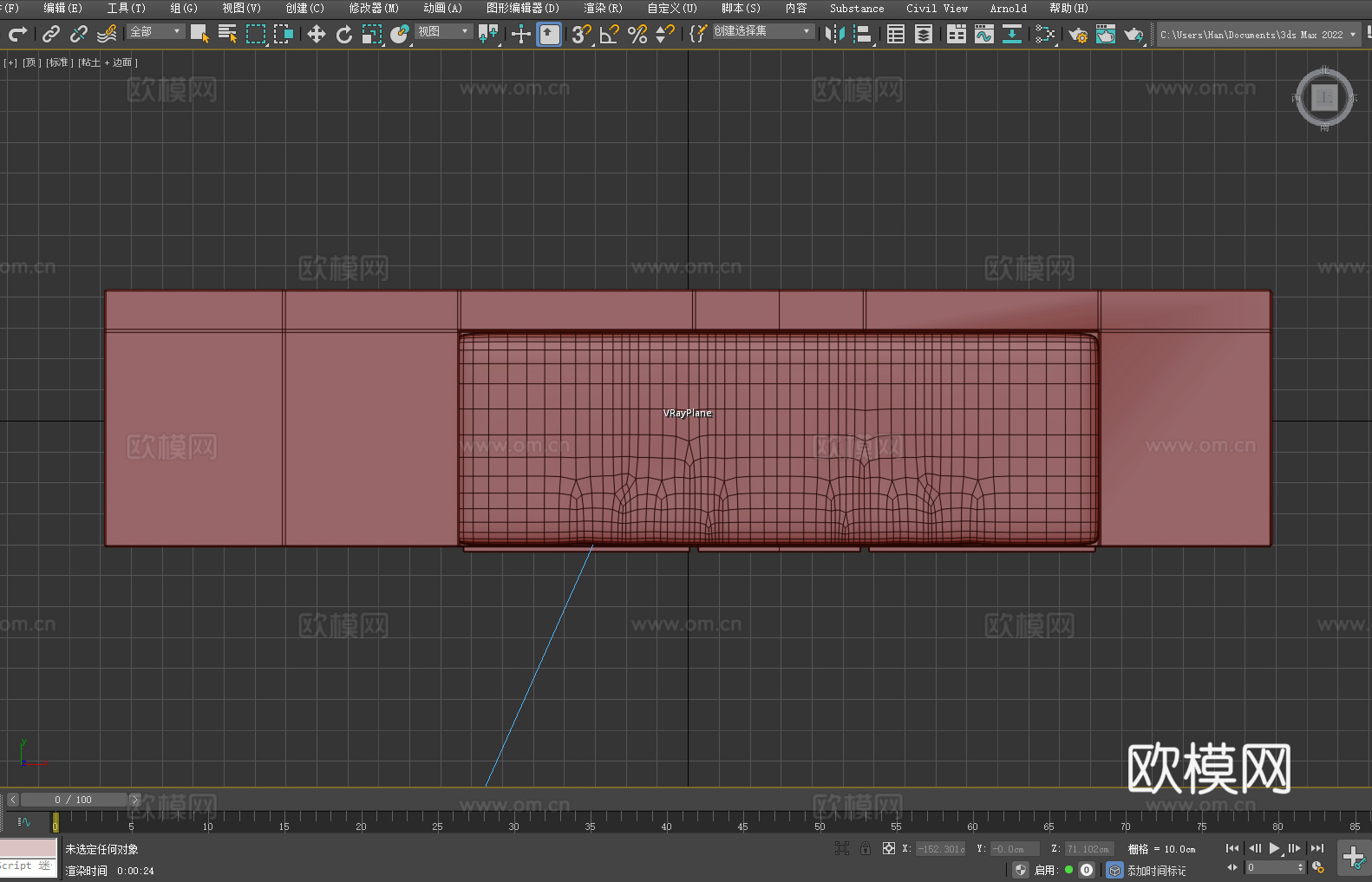The width and height of the screenshot is (1372, 882).
Task: Activate the Select Object tool
Action: [x=199, y=34]
